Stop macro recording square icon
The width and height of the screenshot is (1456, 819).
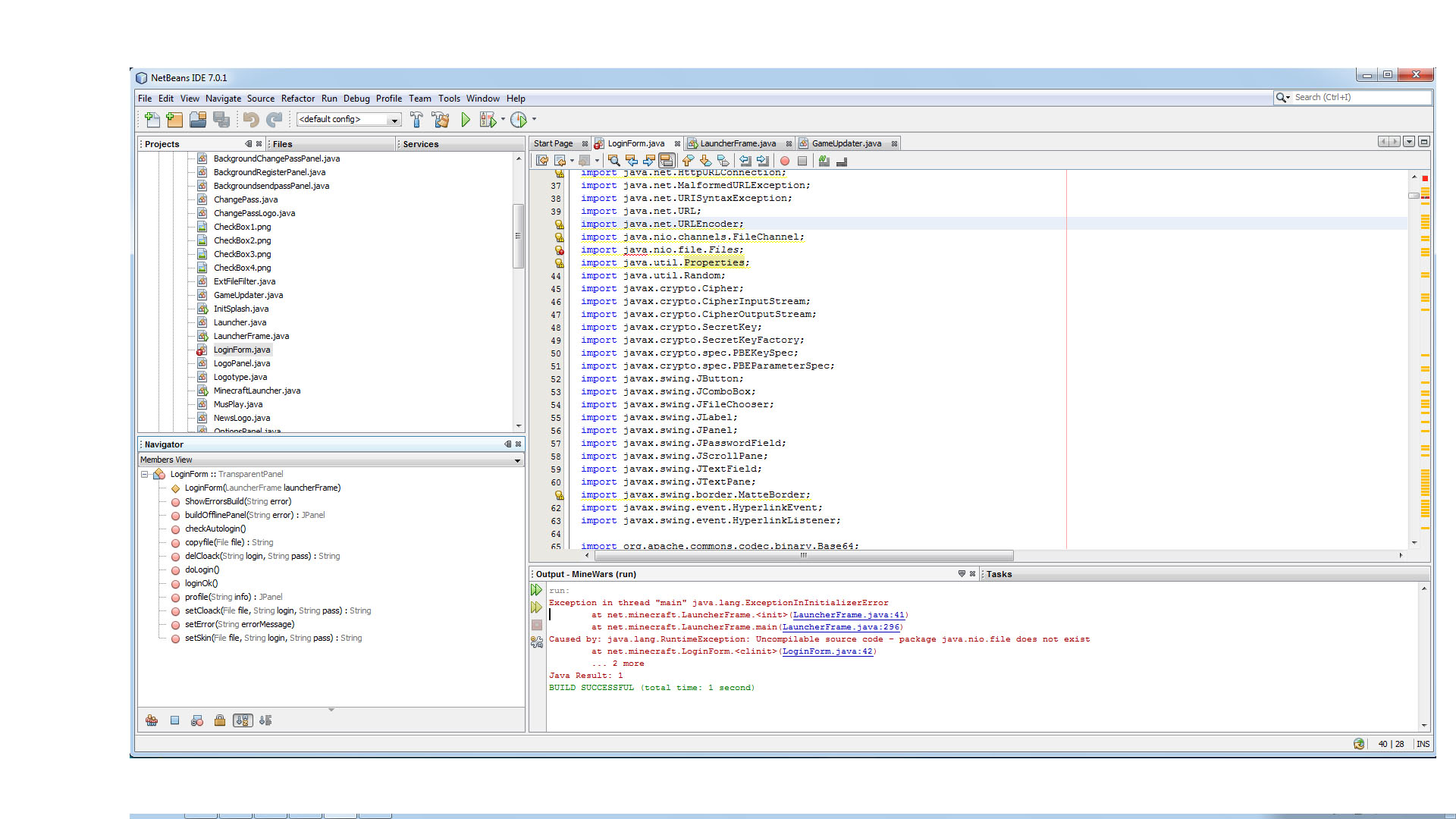tap(802, 161)
